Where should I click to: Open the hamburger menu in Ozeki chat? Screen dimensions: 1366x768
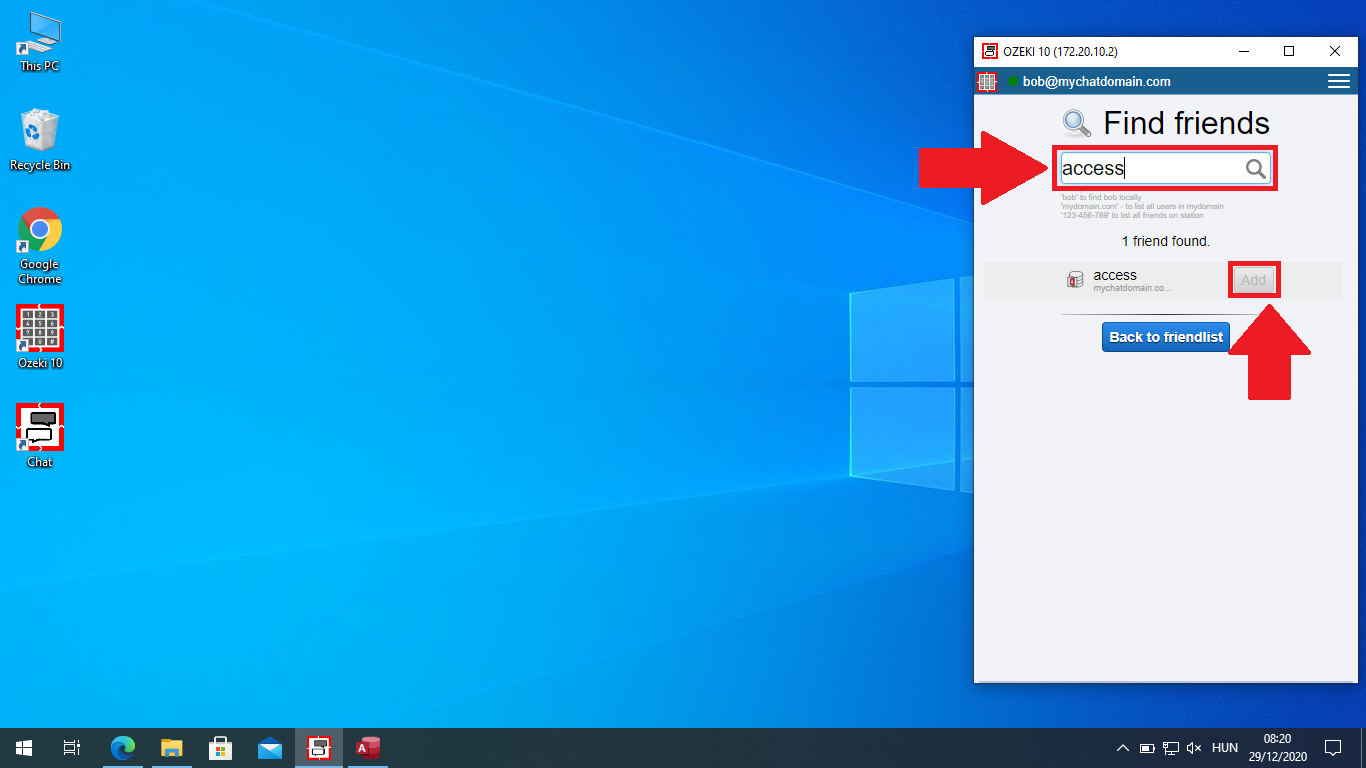point(1338,82)
